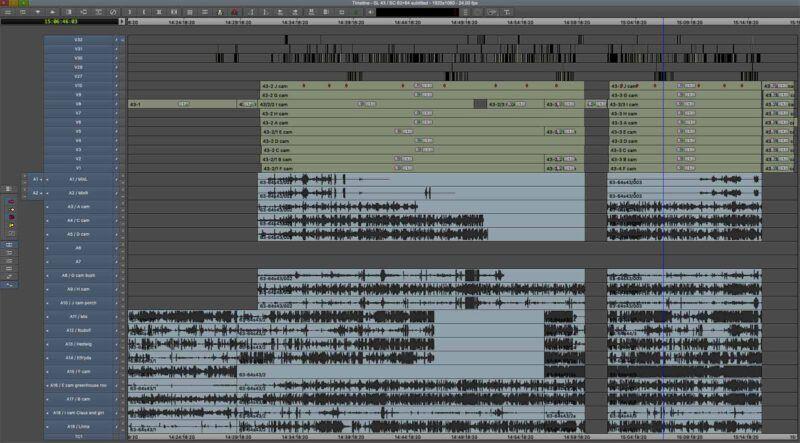
Task: Select the 43-2/1 E cam clip
Action: 402,132
